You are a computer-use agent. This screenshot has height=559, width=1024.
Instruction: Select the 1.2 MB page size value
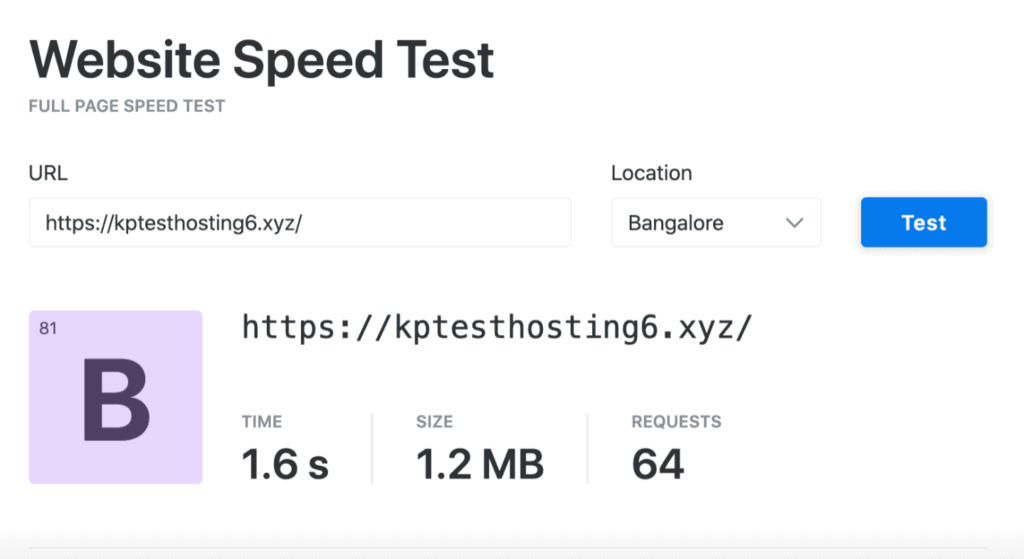click(x=480, y=464)
